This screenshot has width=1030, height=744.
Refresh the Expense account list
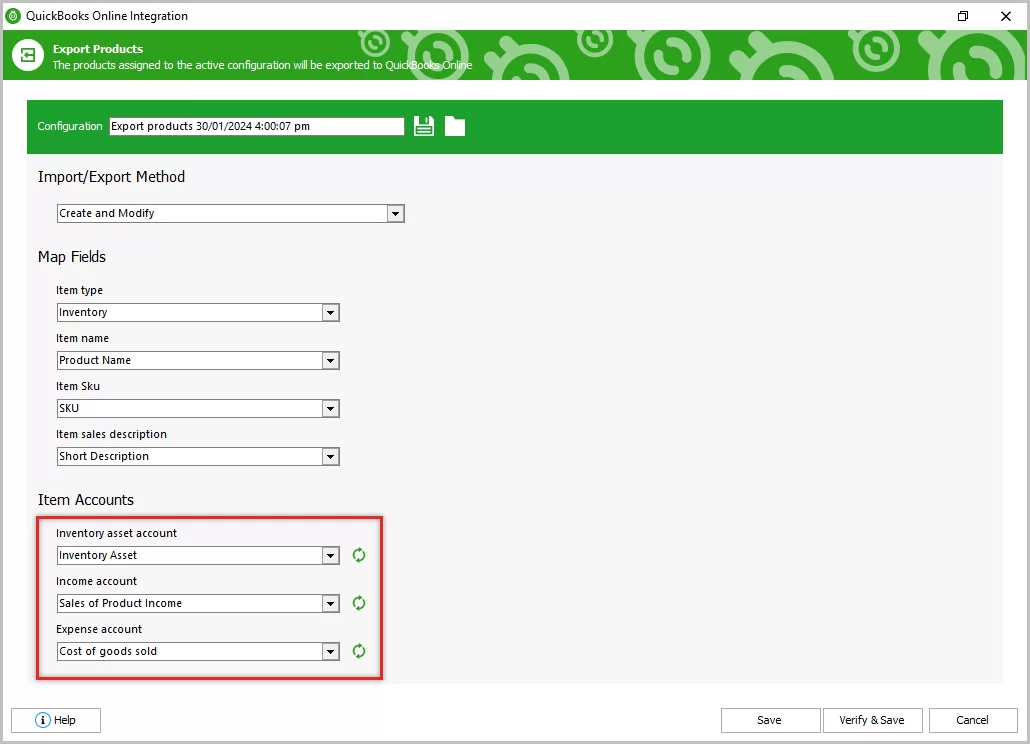(x=358, y=651)
